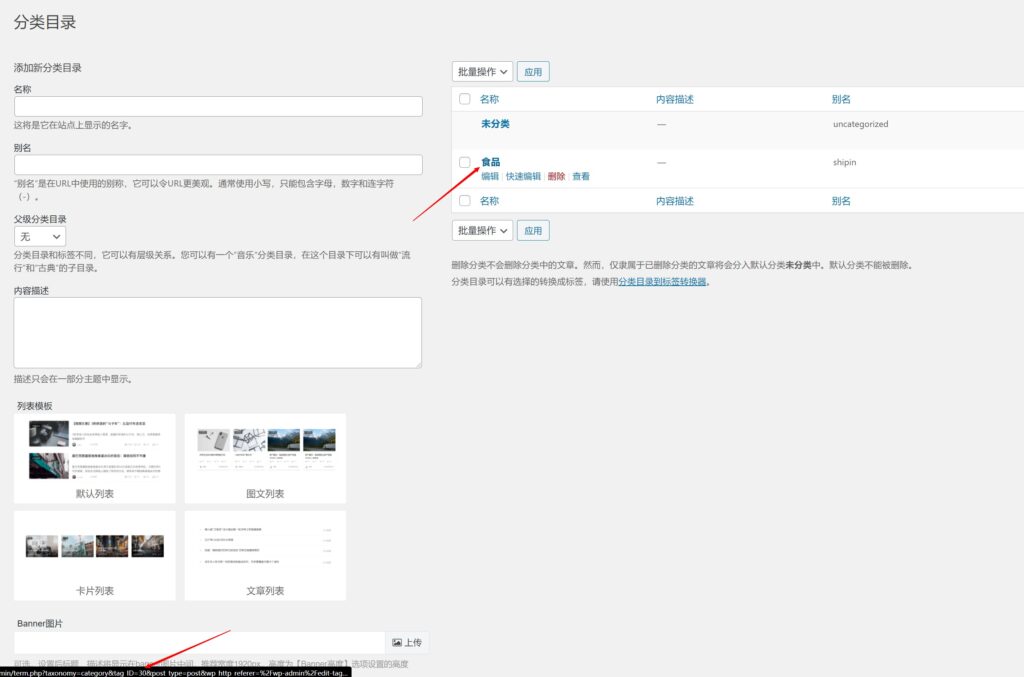Choose the 卡片列表 template thumbnail
Viewport: 1024px width, 677px height.
click(95, 546)
